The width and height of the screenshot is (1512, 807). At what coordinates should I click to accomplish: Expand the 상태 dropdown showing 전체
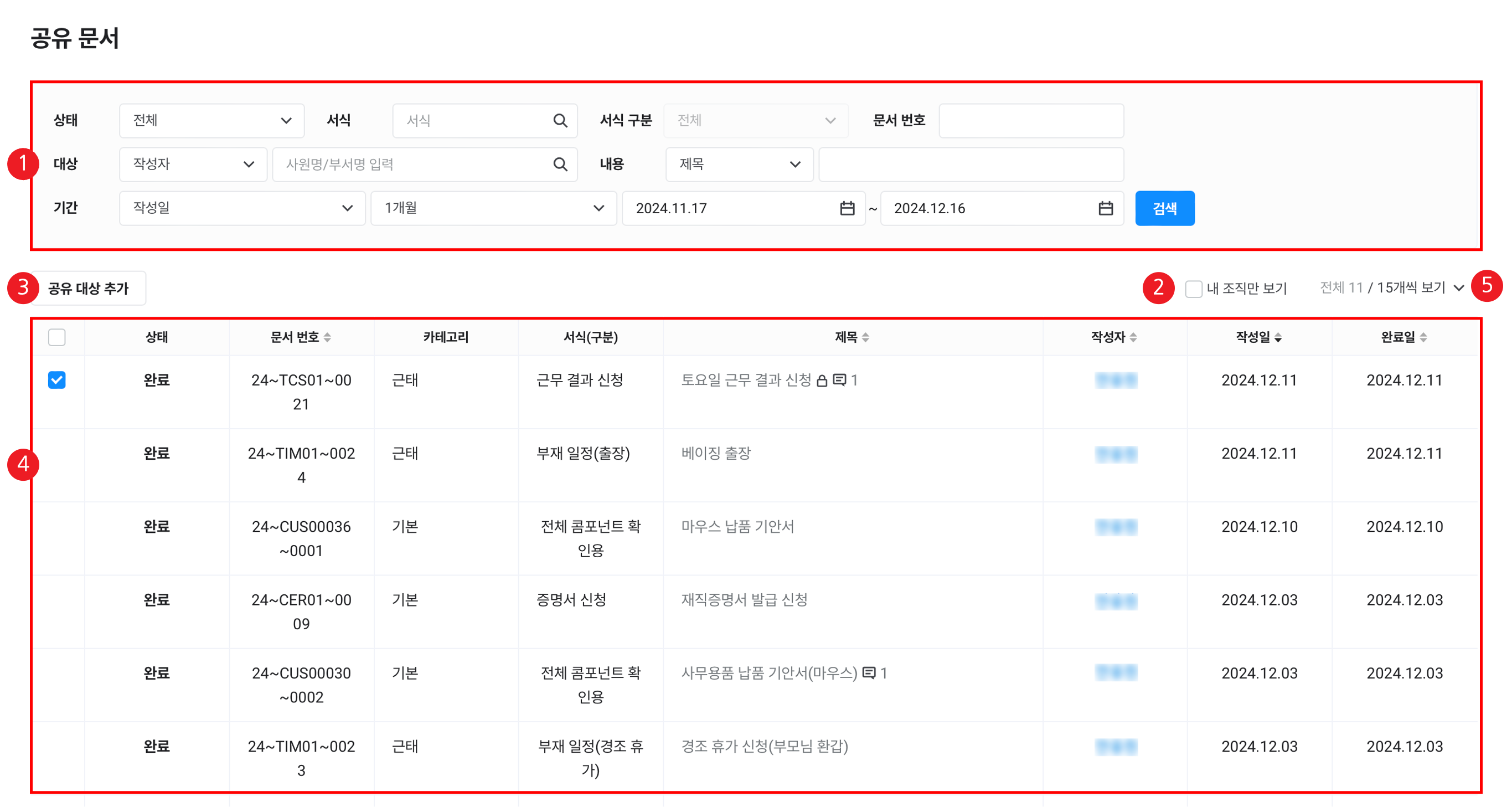coord(211,121)
